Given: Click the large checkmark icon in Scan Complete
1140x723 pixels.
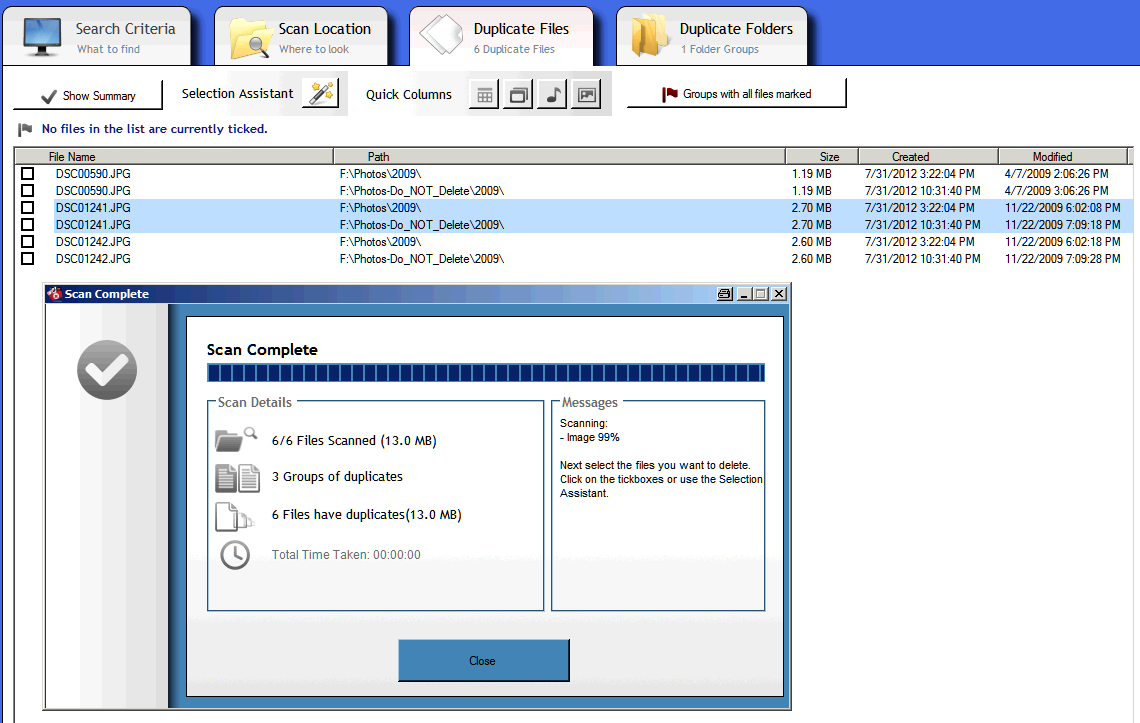Looking at the screenshot, I should click(107, 370).
